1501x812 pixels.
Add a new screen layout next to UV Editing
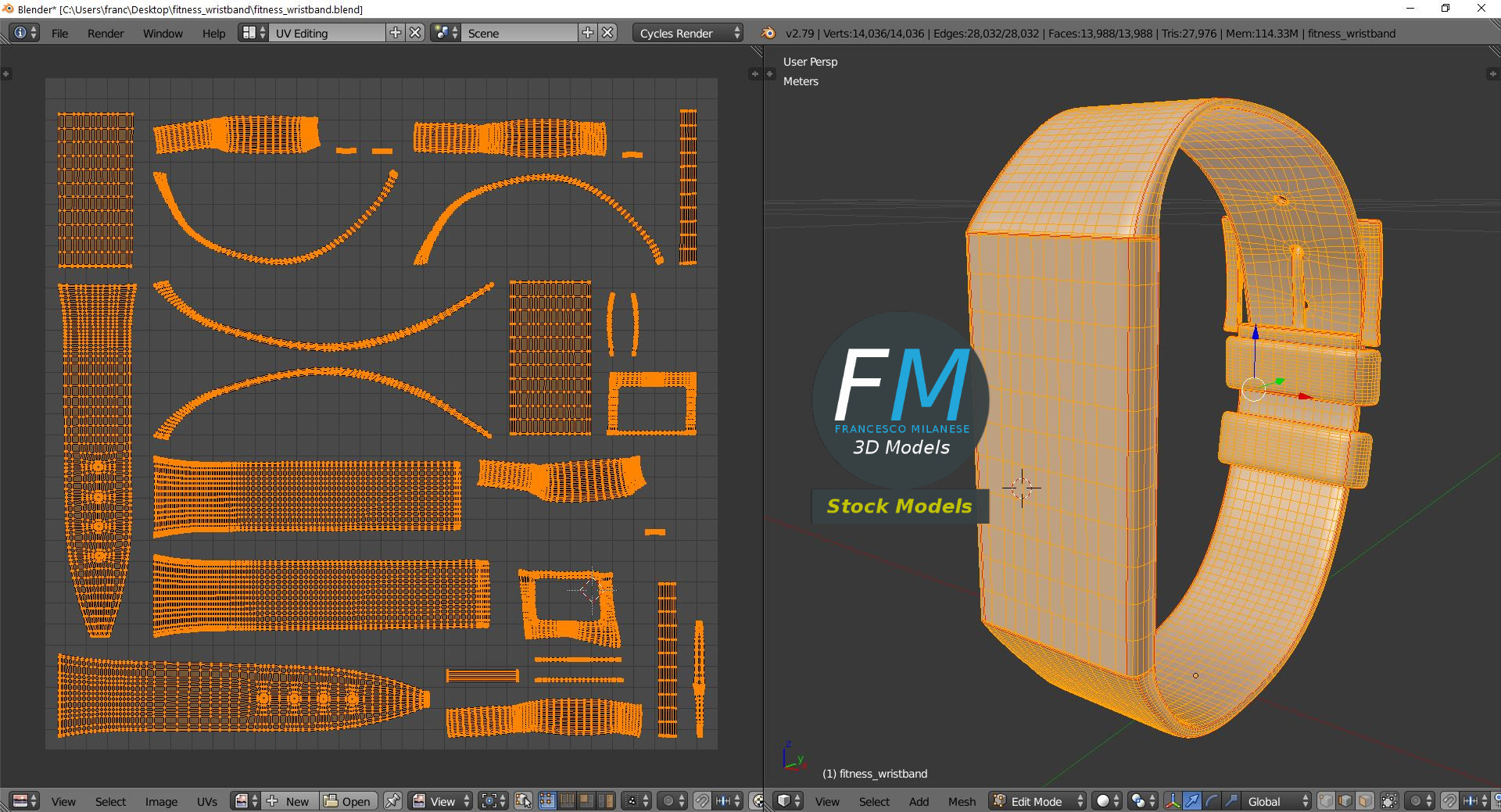click(396, 33)
